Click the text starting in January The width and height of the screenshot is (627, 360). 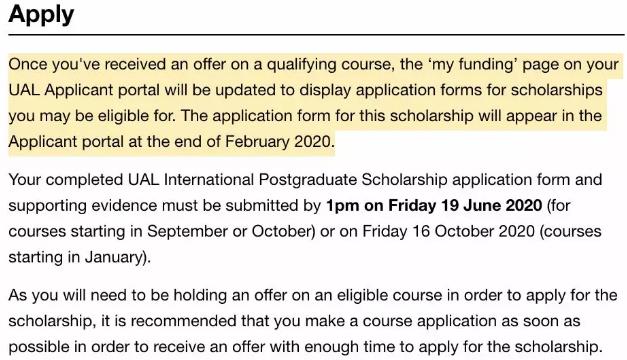pos(76,257)
